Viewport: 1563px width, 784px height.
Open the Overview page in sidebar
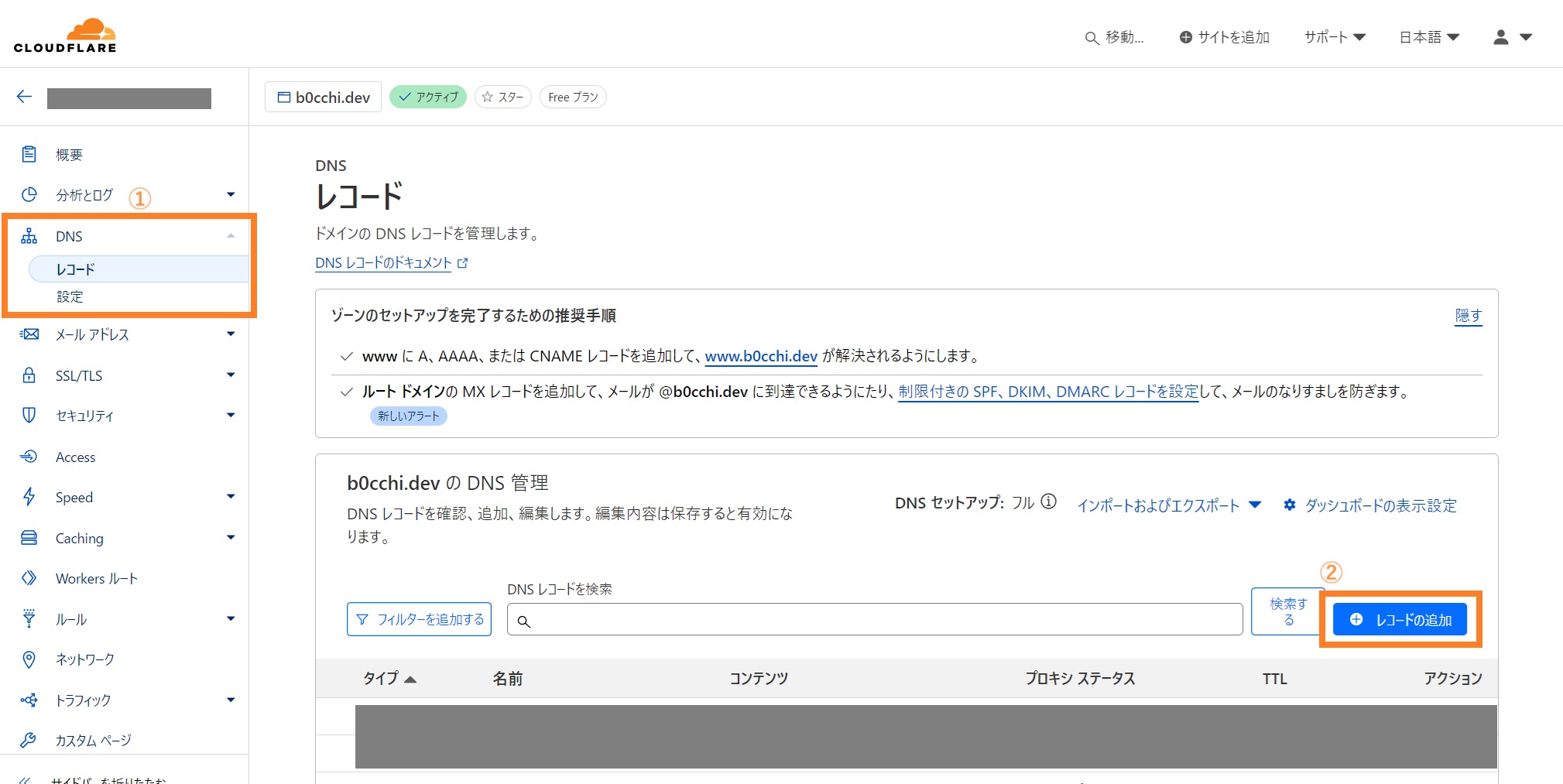click(x=69, y=155)
